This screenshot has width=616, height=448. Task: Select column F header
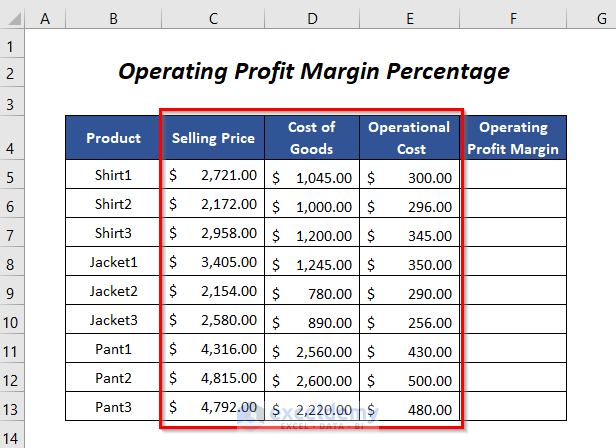pyautogui.click(x=513, y=17)
